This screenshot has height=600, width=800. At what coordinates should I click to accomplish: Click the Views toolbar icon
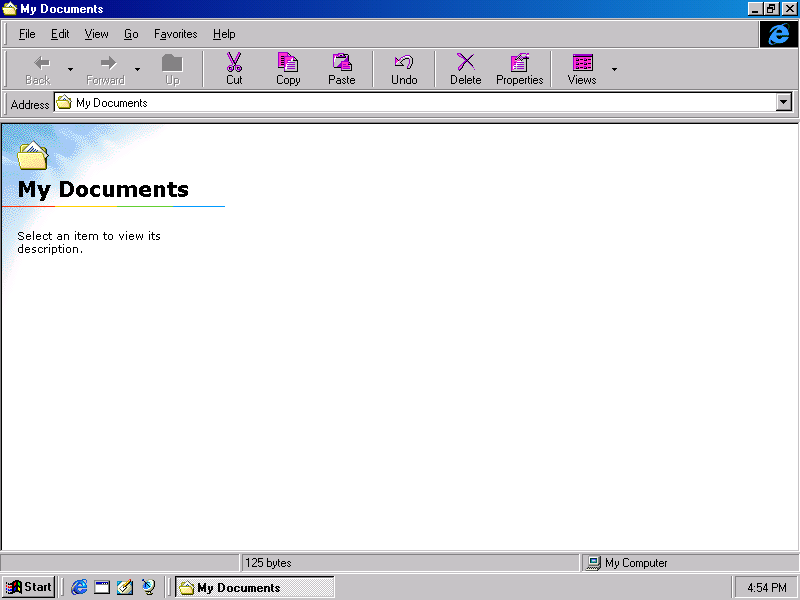(x=582, y=62)
